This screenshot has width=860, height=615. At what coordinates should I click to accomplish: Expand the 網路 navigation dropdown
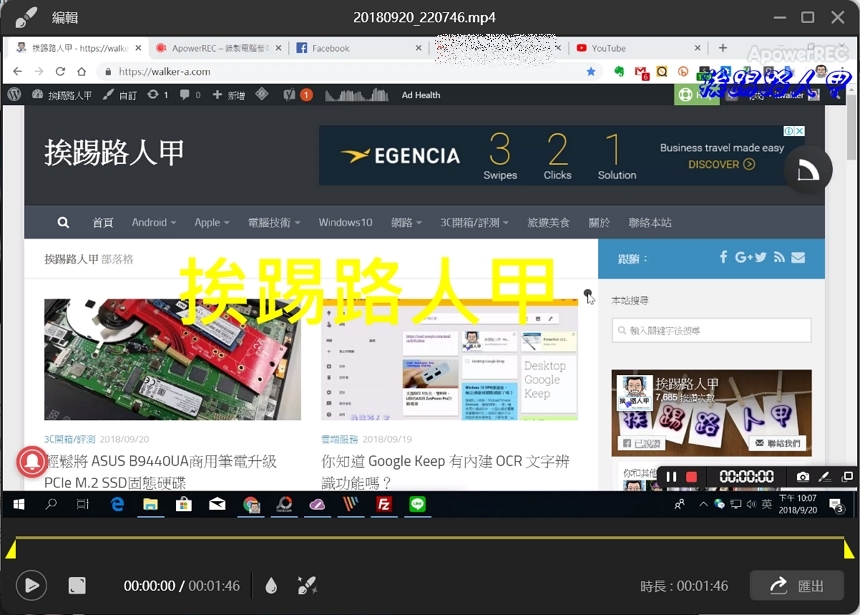coord(406,222)
